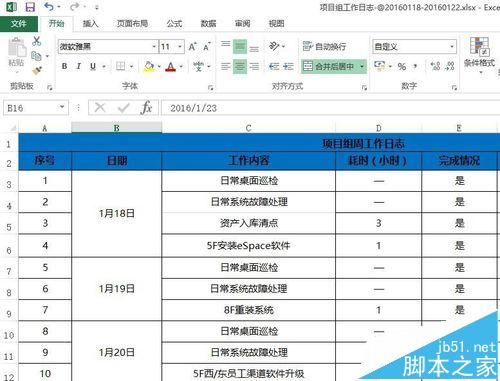Screen dimensions: 500x381
Task: Toggle 自动换行 wrap text
Action: click(324, 46)
